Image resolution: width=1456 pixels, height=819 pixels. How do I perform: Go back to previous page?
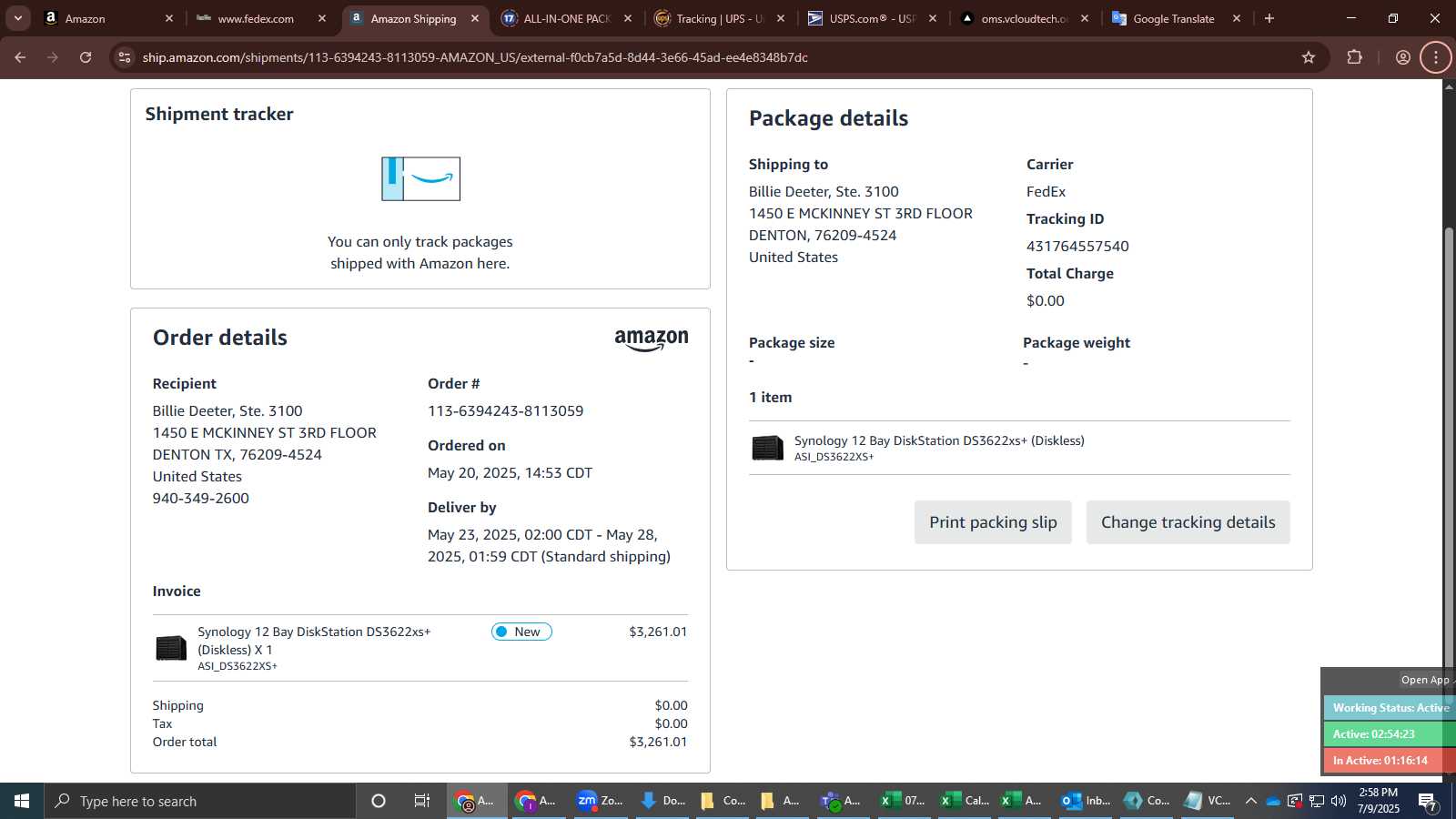coord(20,57)
